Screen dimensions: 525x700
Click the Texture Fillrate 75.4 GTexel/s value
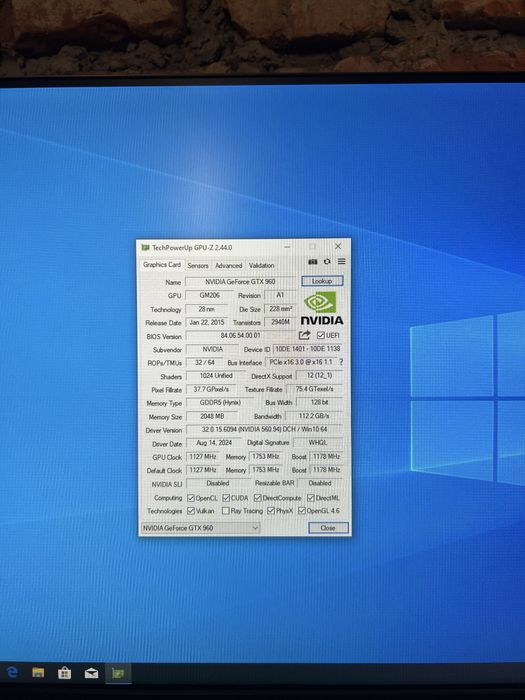(x=314, y=389)
